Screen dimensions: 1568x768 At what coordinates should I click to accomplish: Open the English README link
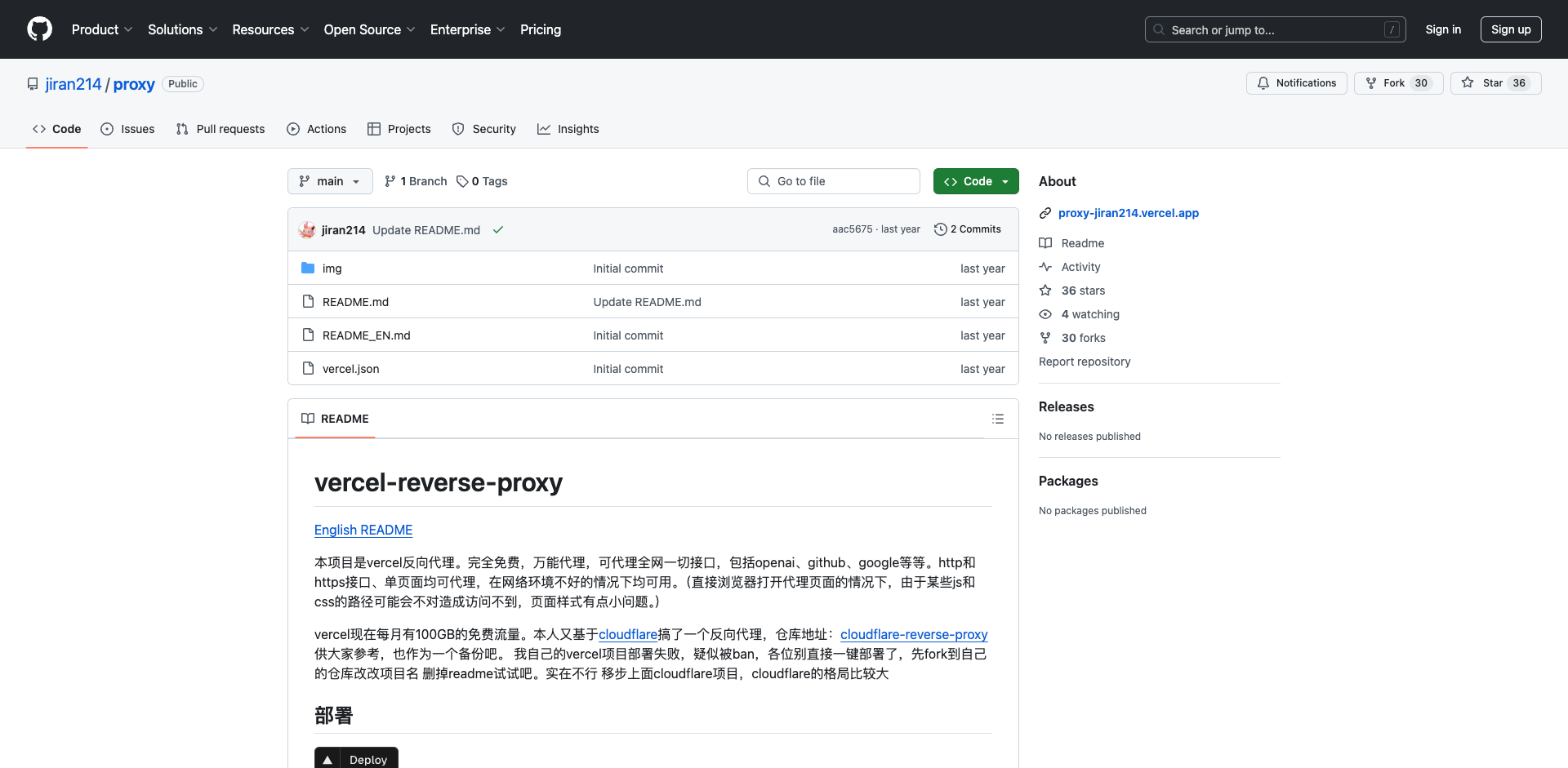tap(363, 530)
